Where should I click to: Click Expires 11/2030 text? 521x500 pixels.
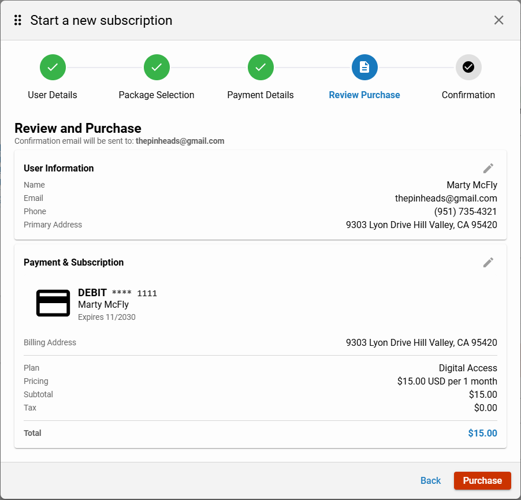click(x=107, y=317)
